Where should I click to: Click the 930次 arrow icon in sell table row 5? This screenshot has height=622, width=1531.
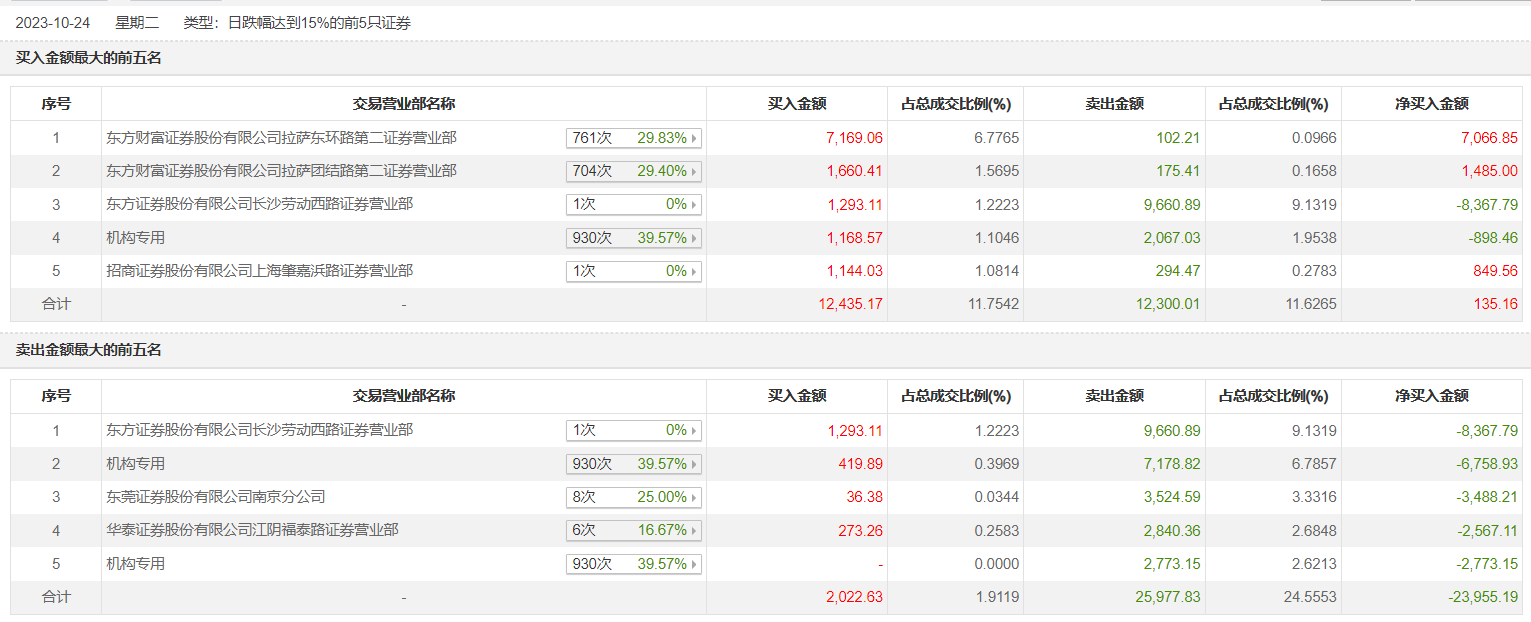click(695, 564)
